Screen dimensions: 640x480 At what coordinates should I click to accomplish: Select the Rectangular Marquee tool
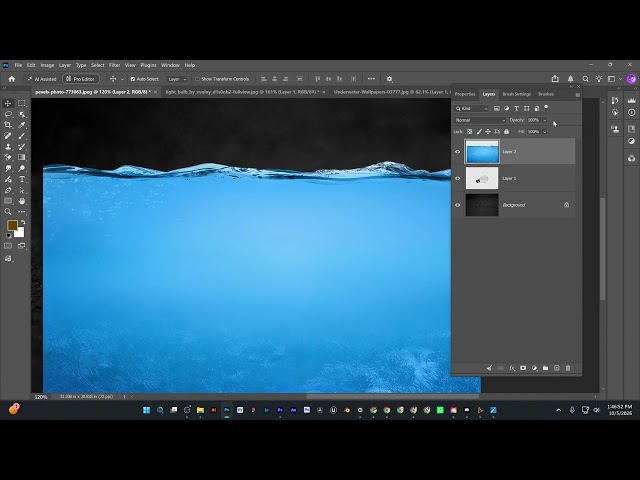pos(22,103)
